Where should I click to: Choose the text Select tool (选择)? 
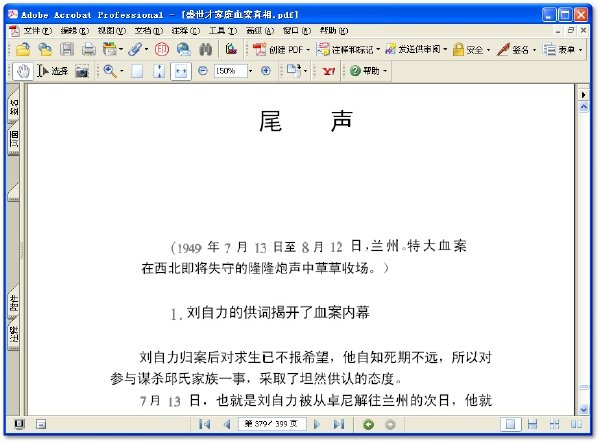tap(52, 71)
